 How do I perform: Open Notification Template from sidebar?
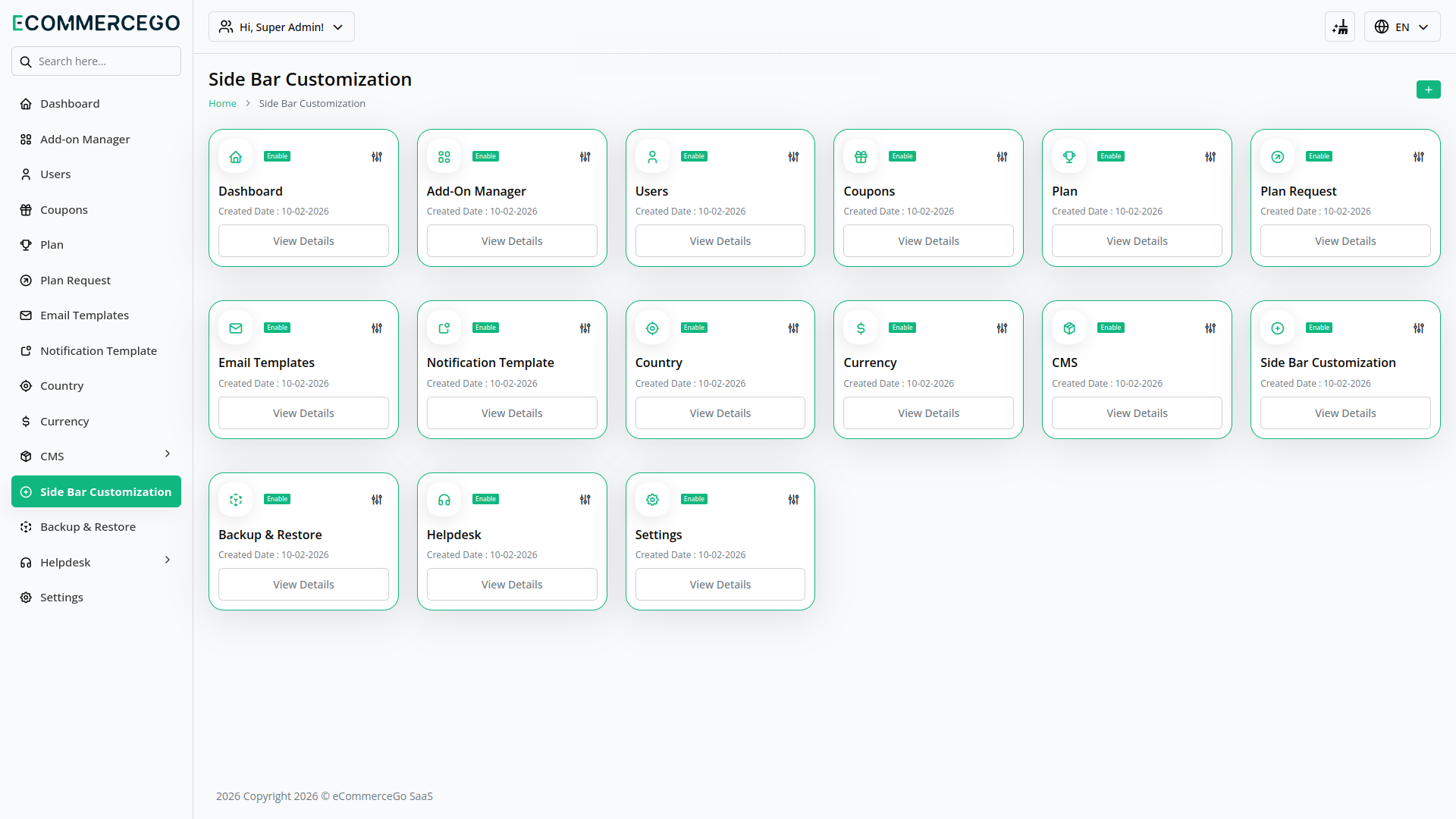click(96, 351)
